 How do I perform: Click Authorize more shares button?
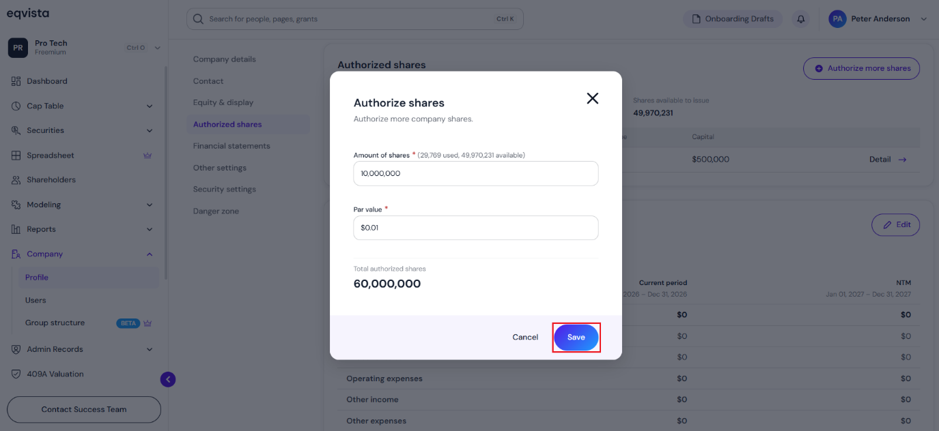click(x=861, y=69)
